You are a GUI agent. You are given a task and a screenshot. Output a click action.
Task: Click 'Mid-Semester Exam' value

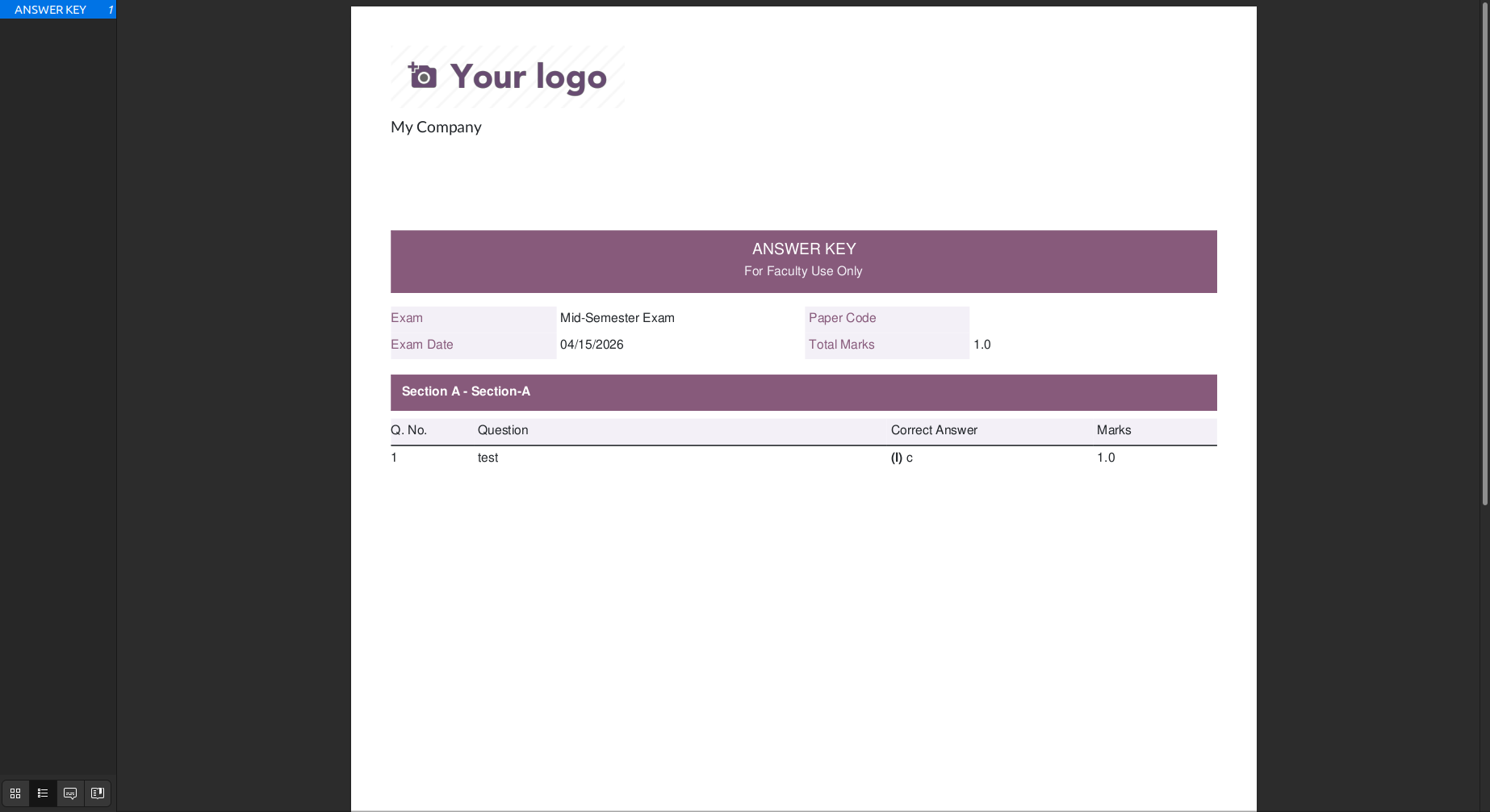point(617,318)
